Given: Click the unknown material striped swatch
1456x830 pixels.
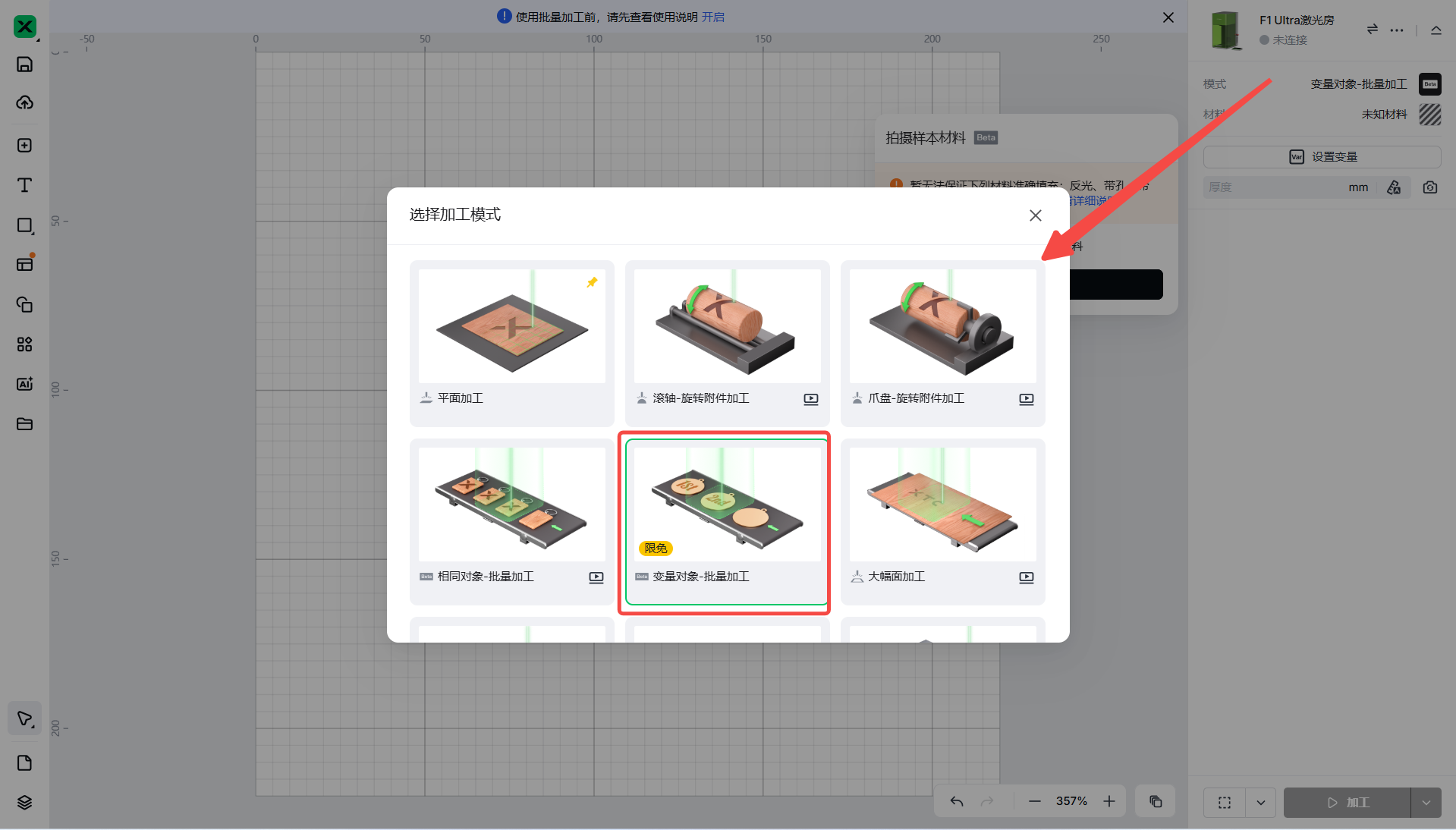Looking at the screenshot, I should pyautogui.click(x=1430, y=115).
